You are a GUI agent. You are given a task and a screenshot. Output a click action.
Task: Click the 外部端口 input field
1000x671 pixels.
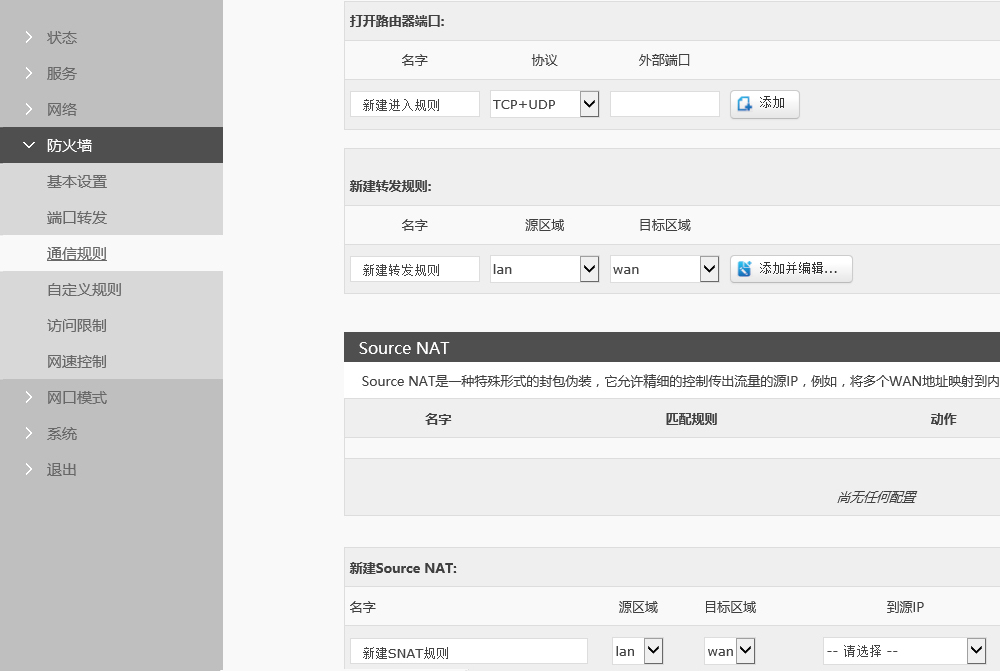click(x=664, y=104)
